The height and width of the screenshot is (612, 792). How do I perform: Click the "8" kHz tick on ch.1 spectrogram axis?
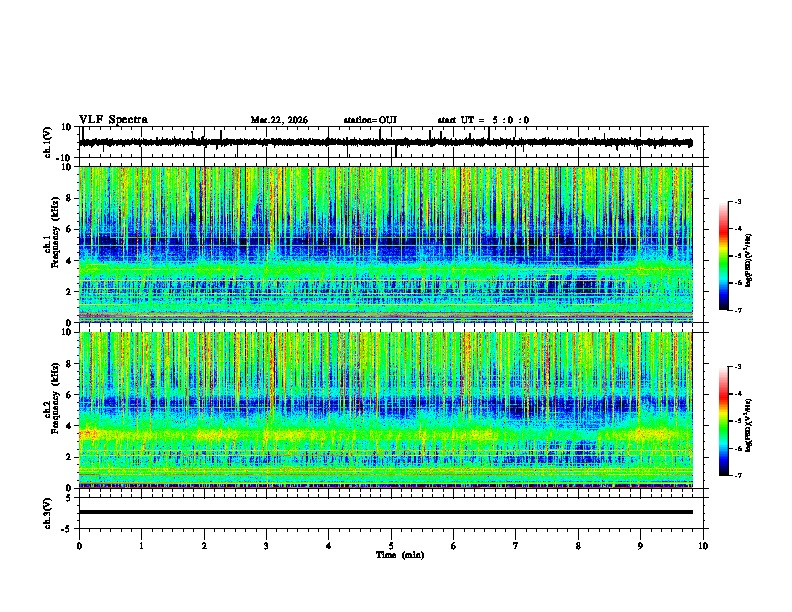coord(69,198)
